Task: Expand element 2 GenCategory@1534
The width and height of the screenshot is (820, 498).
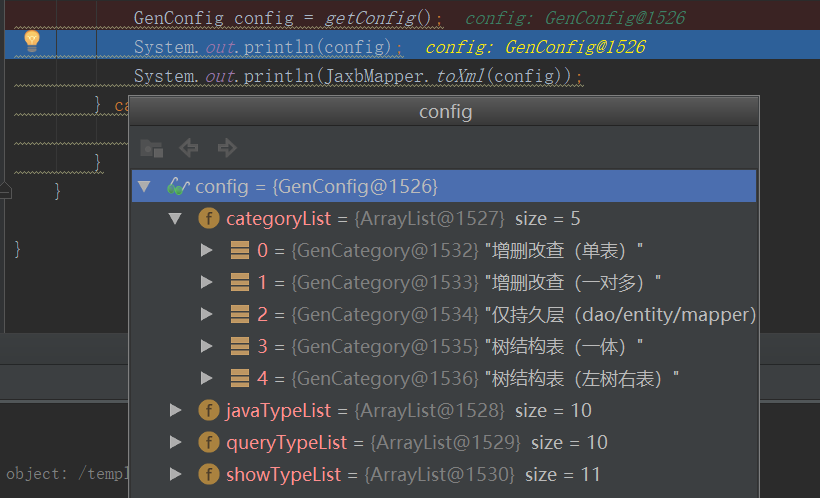Action: point(207,314)
